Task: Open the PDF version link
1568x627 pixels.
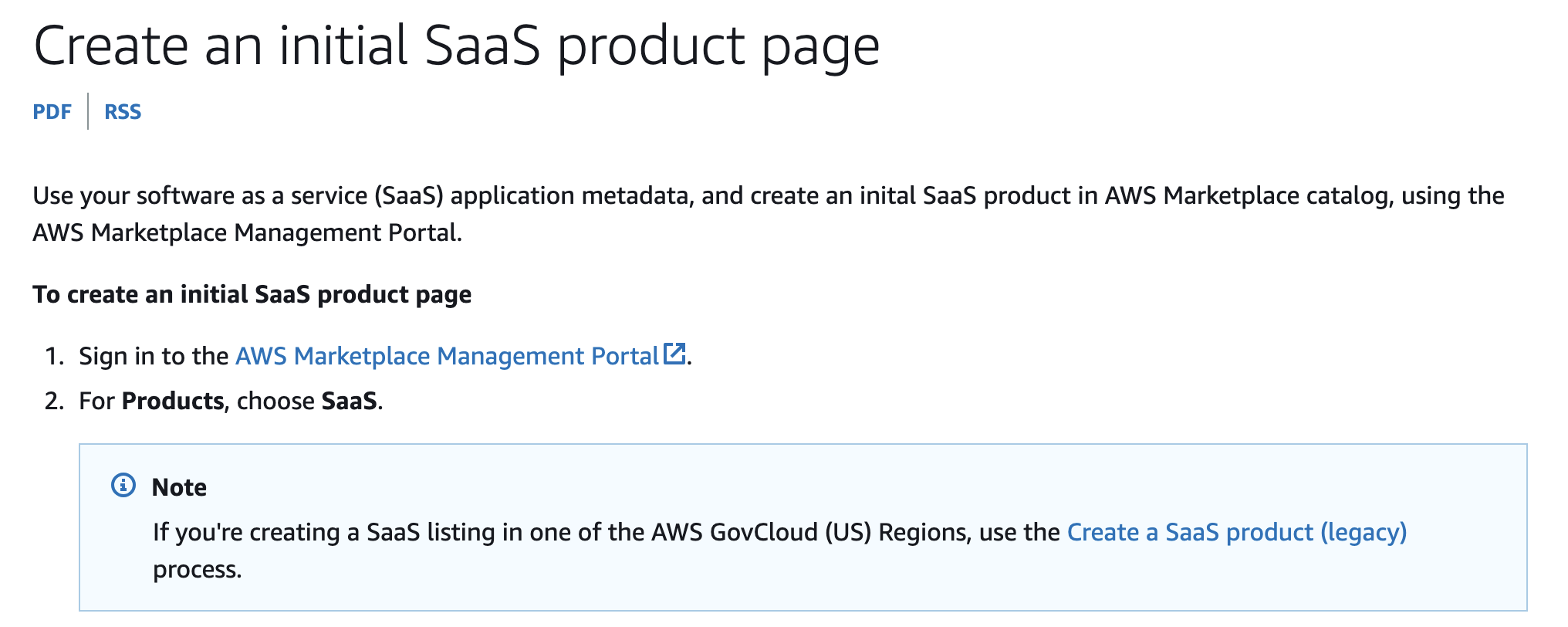Action: (x=52, y=112)
